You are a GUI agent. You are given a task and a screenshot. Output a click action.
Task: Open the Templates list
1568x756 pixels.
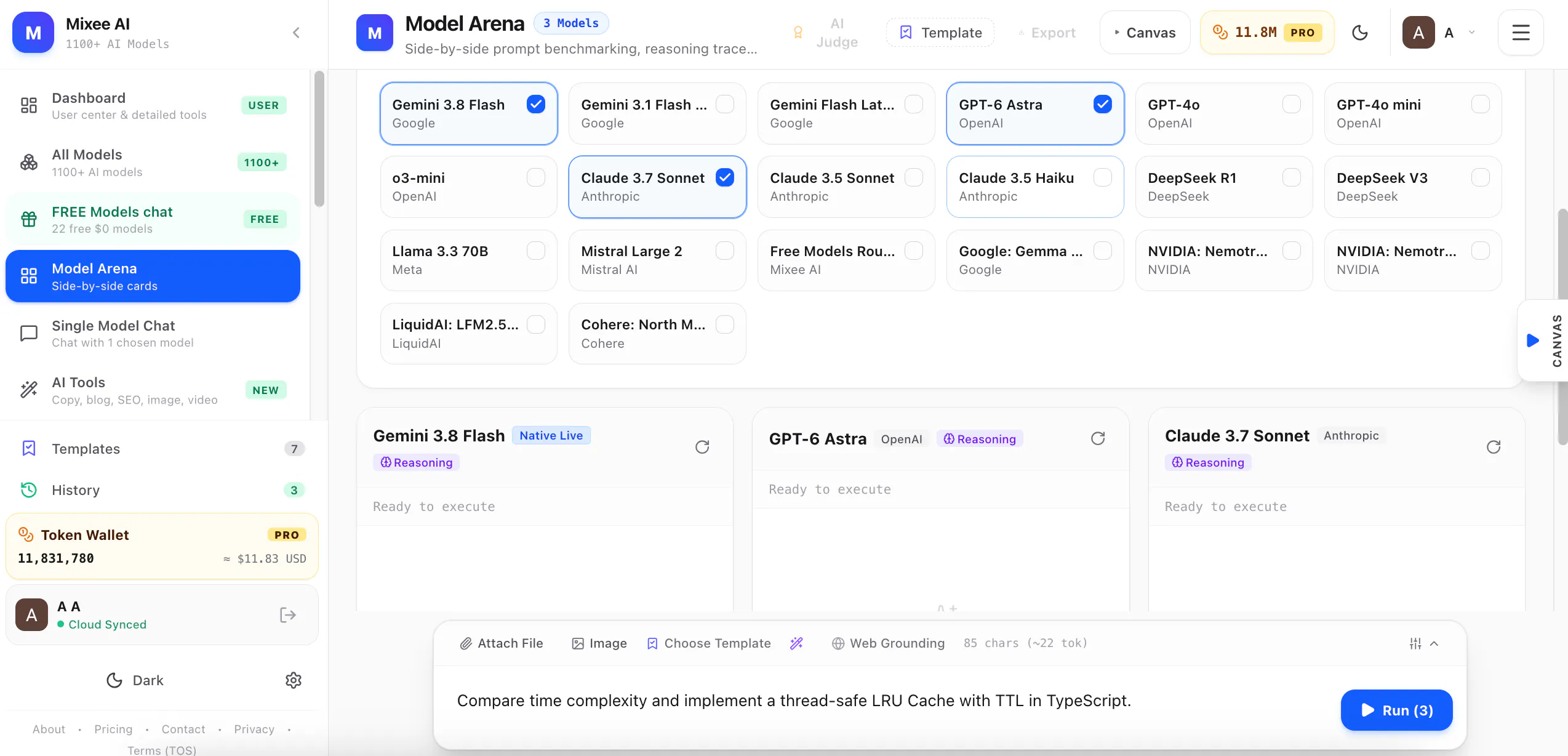click(x=162, y=449)
